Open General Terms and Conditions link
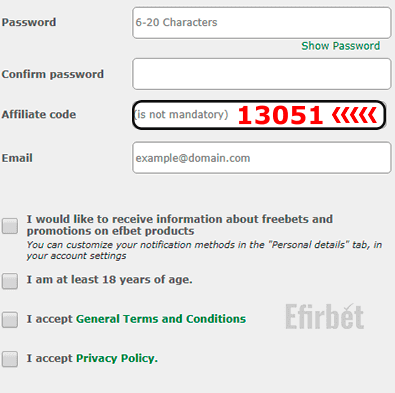This screenshot has height=393, width=395. point(161,319)
